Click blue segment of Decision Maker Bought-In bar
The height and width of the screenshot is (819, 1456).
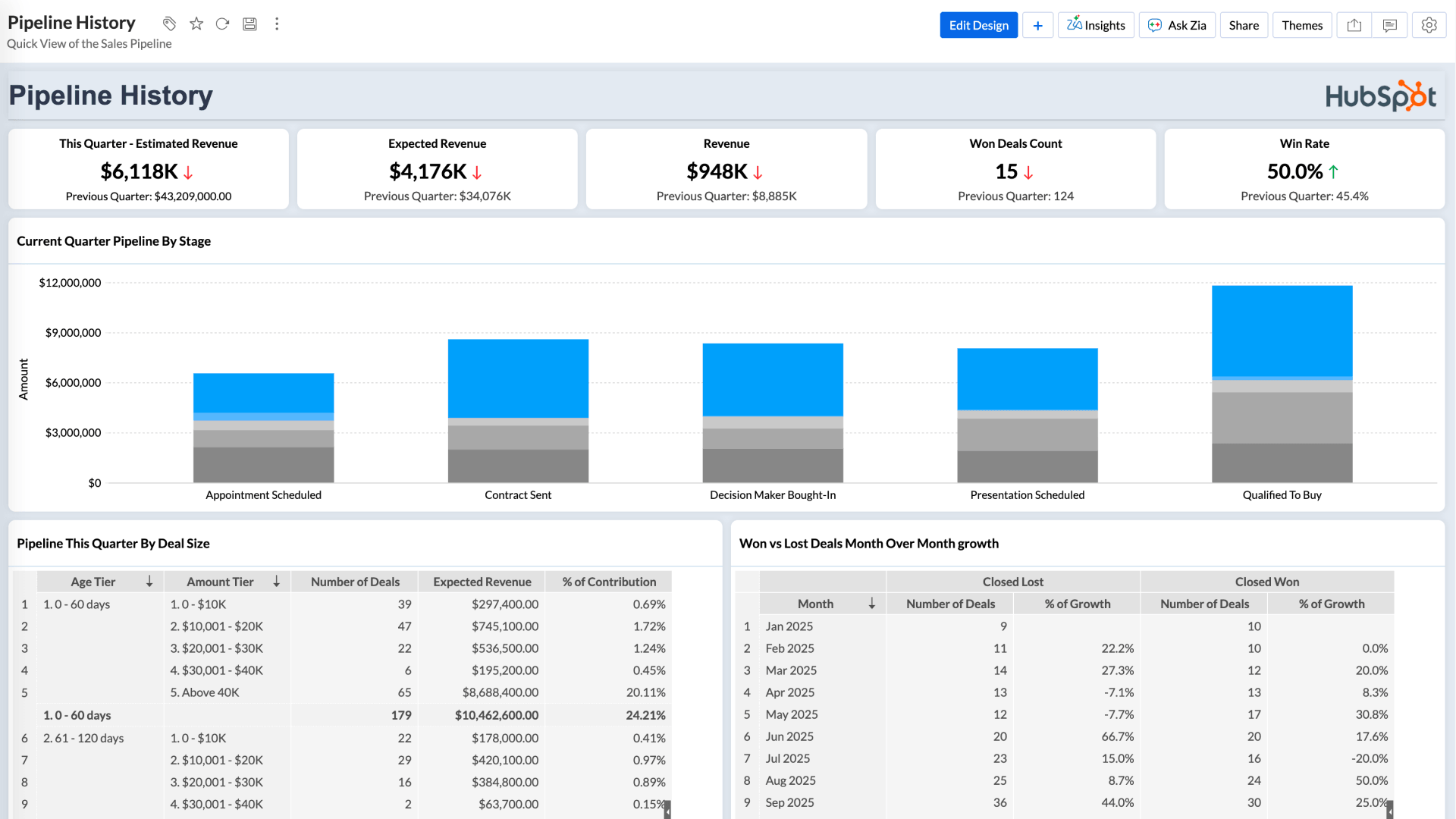pos(773,380)
